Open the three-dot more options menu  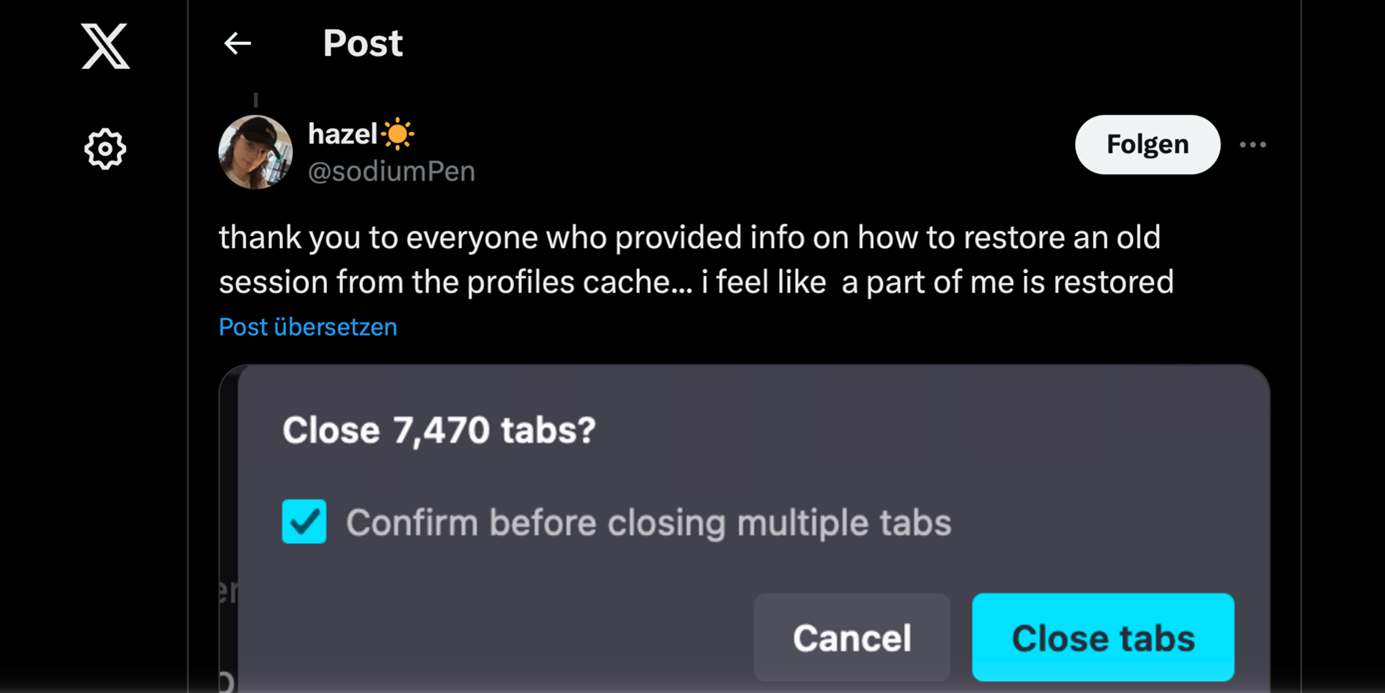1253,145
